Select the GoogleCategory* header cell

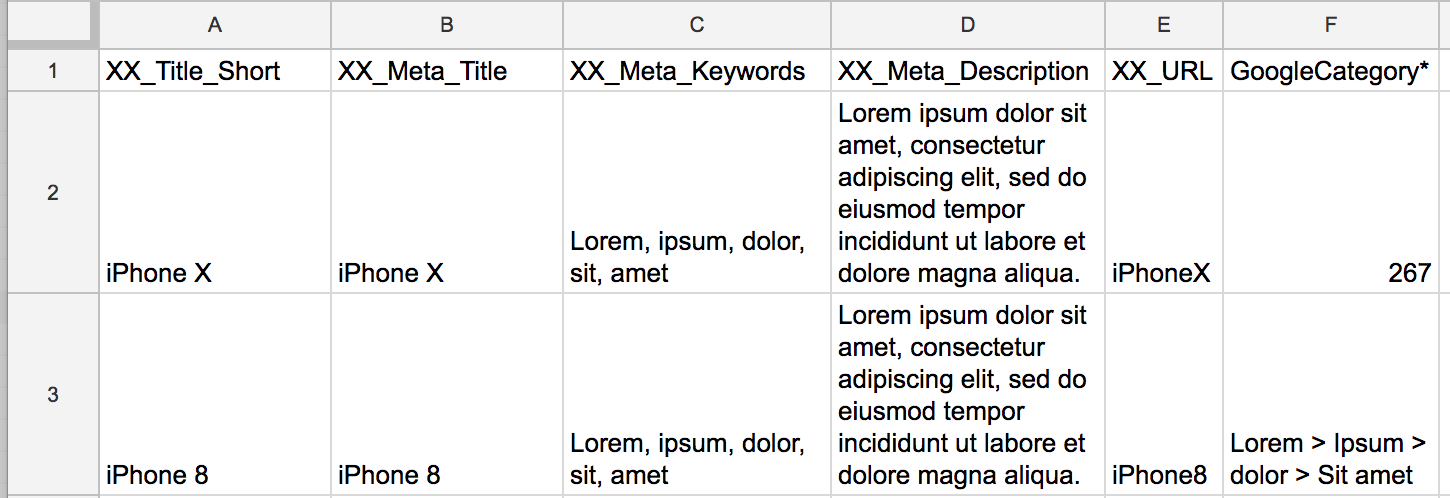[x=1330, y=71]
